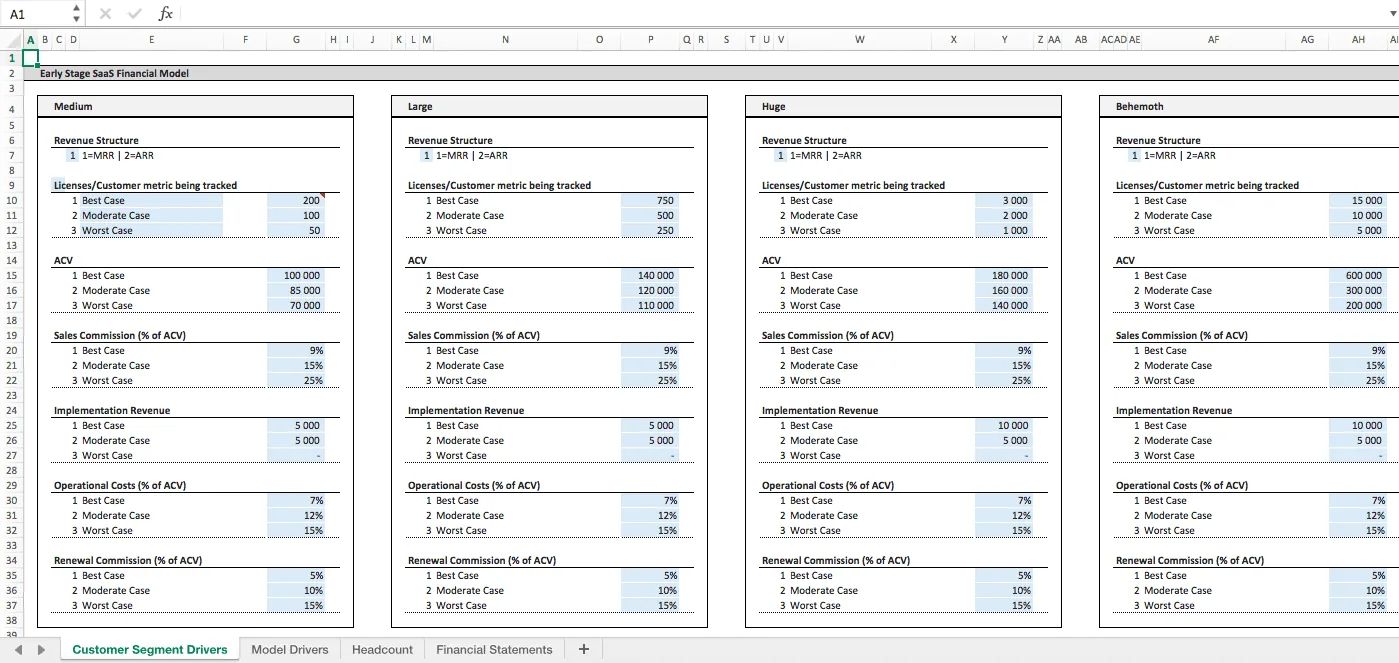This screenshot has height=663, width=1399.
Task: Click Large Renewal Commission (% of ACV) heading
Action: click(x=482, y=560)
